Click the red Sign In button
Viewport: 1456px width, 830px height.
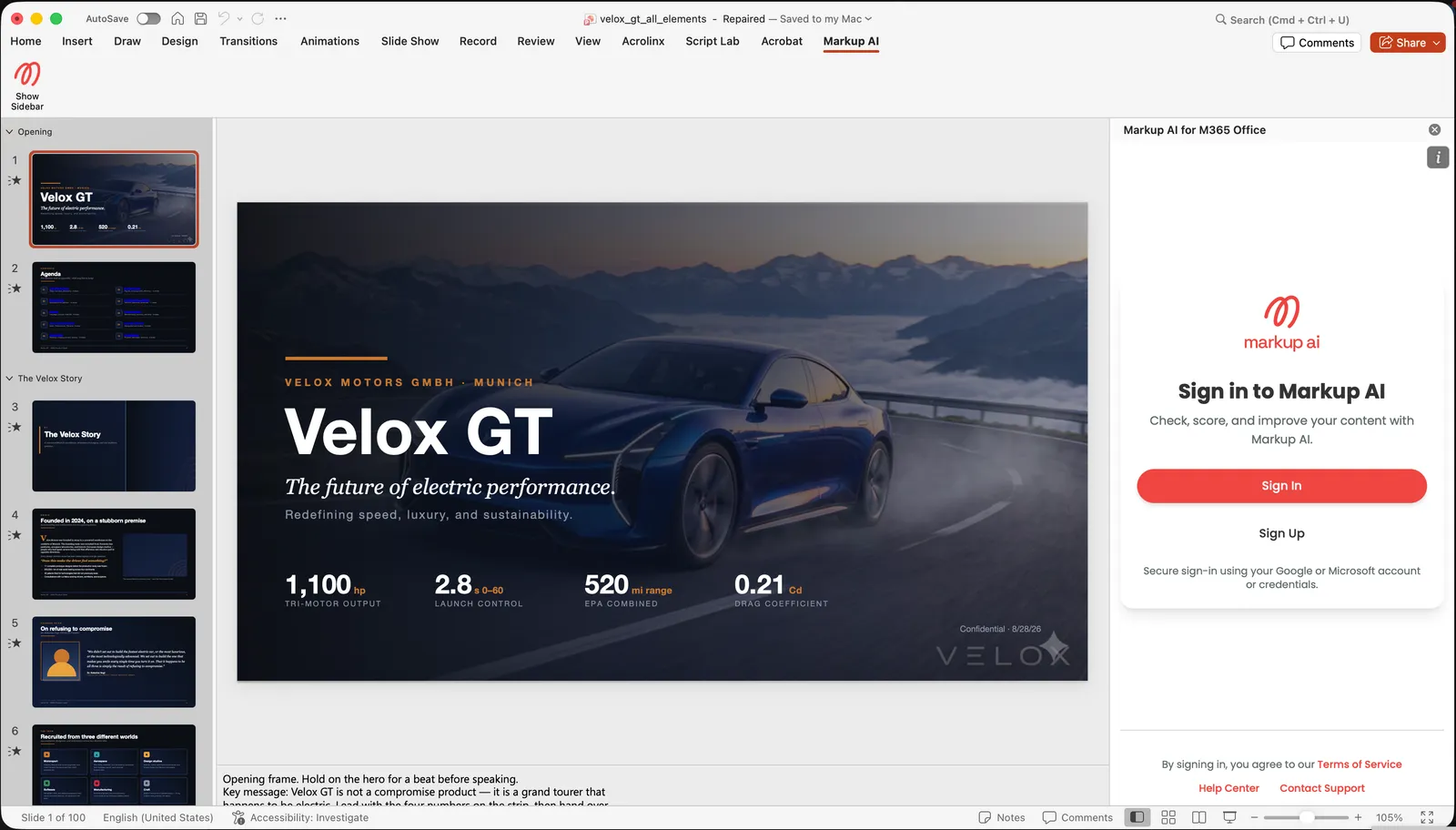point(1281,486)
